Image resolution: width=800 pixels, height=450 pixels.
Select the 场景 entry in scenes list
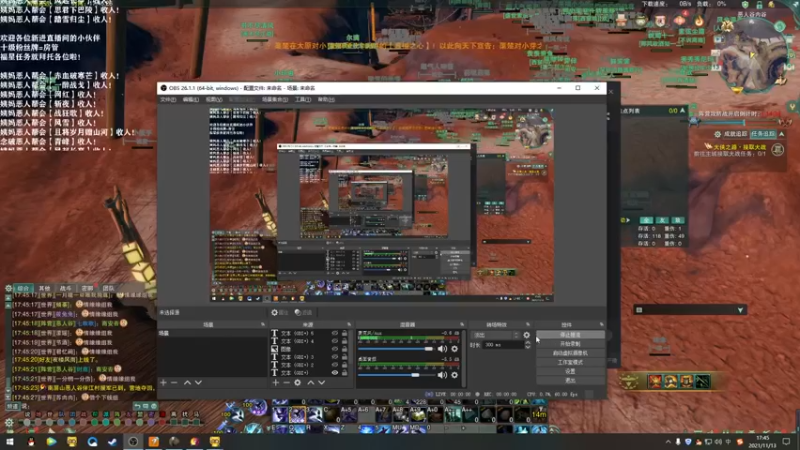click(212, 333)
